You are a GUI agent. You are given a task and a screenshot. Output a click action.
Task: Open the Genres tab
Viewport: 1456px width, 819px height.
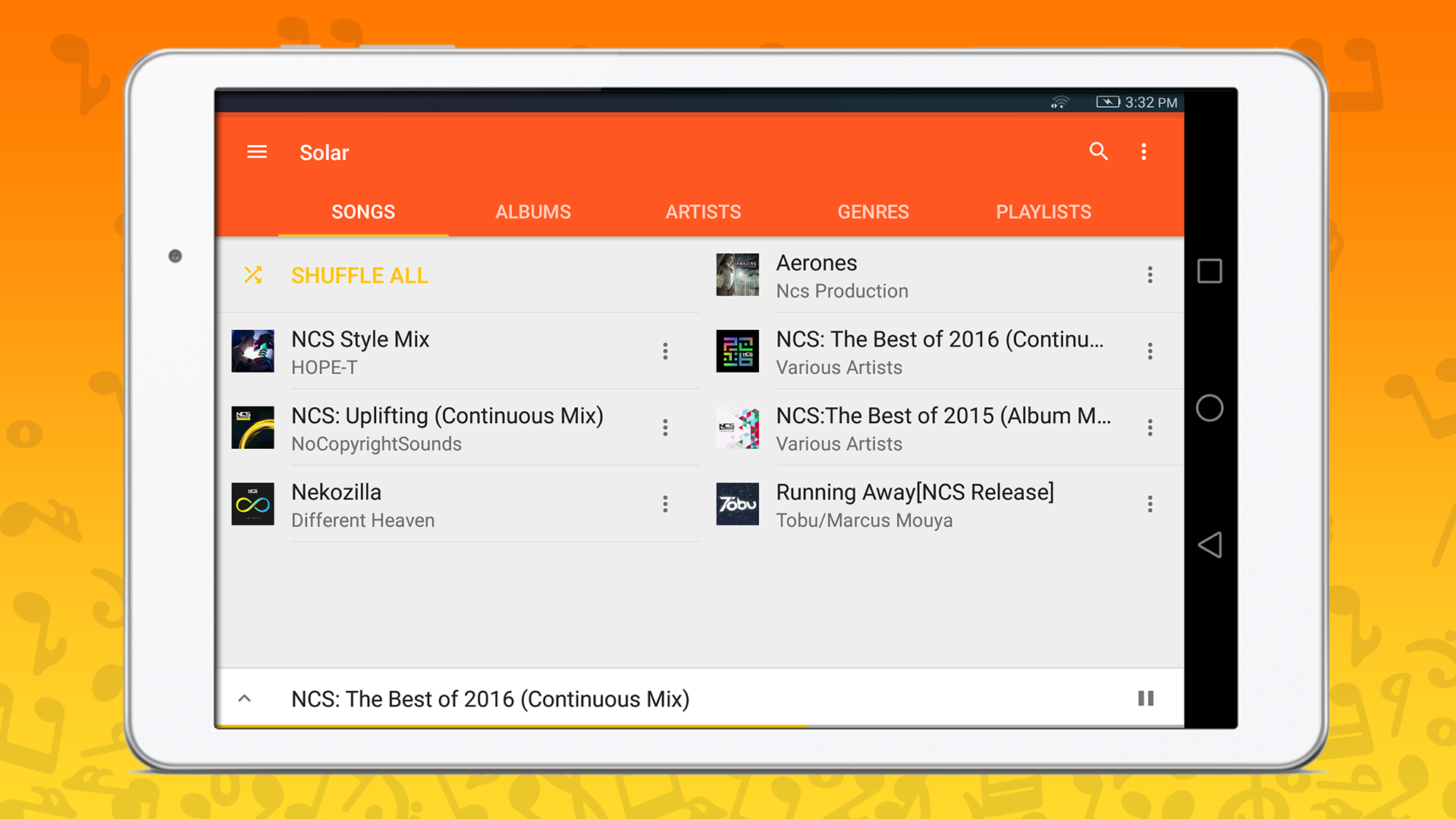tap(873, 212)
